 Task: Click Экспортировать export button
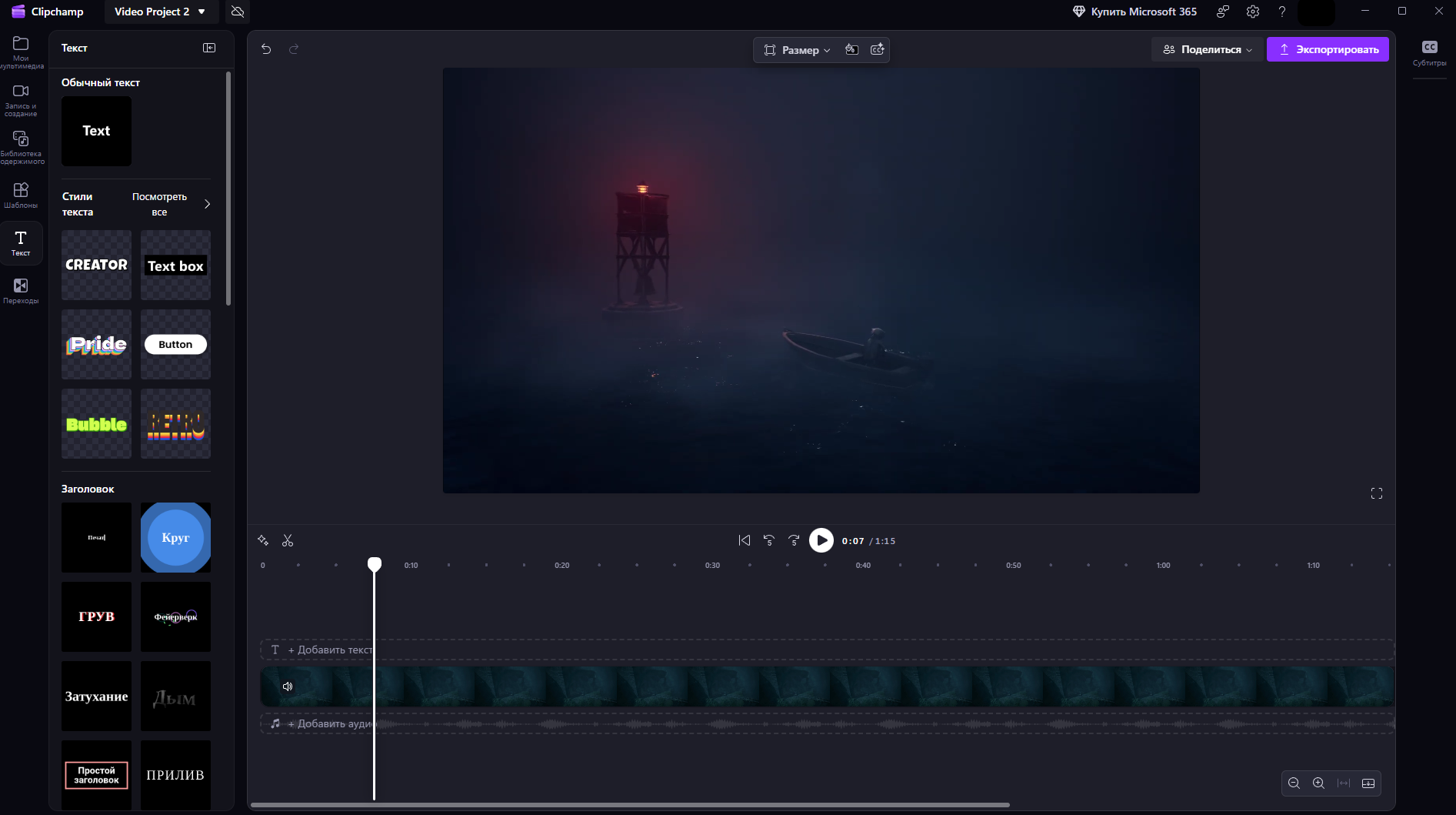[1328, 49]
